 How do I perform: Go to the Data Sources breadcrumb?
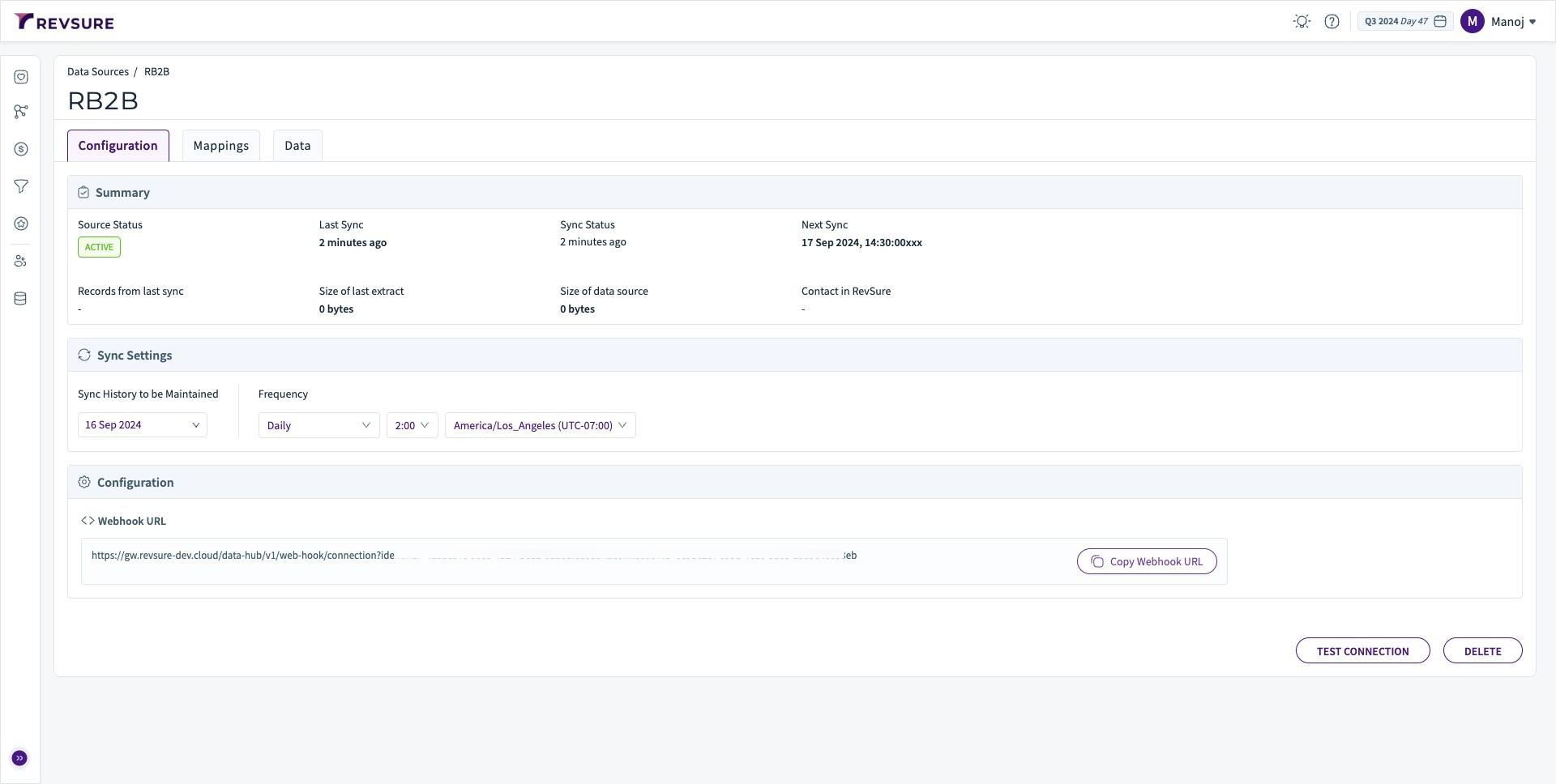pyautogui.click(x=98, y=71)
